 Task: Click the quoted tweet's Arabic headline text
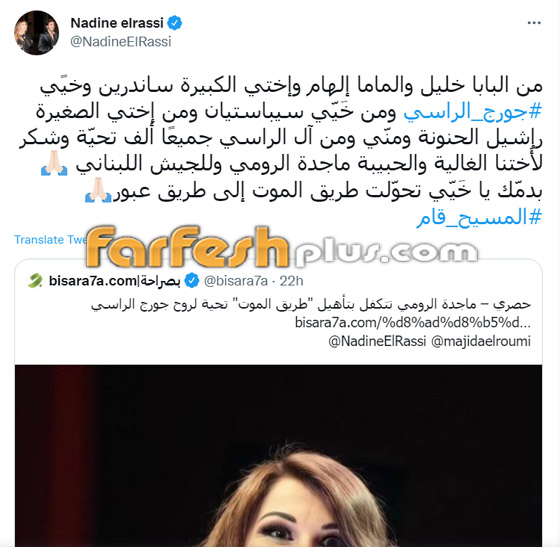coord(311,304)
